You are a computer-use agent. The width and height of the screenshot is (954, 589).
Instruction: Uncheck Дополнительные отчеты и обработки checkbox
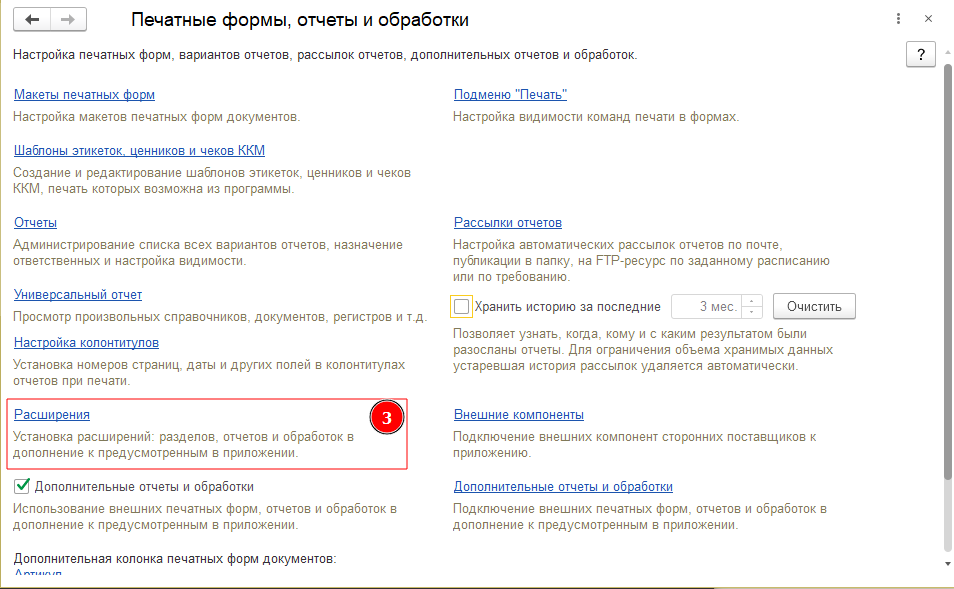coord(22,486)
